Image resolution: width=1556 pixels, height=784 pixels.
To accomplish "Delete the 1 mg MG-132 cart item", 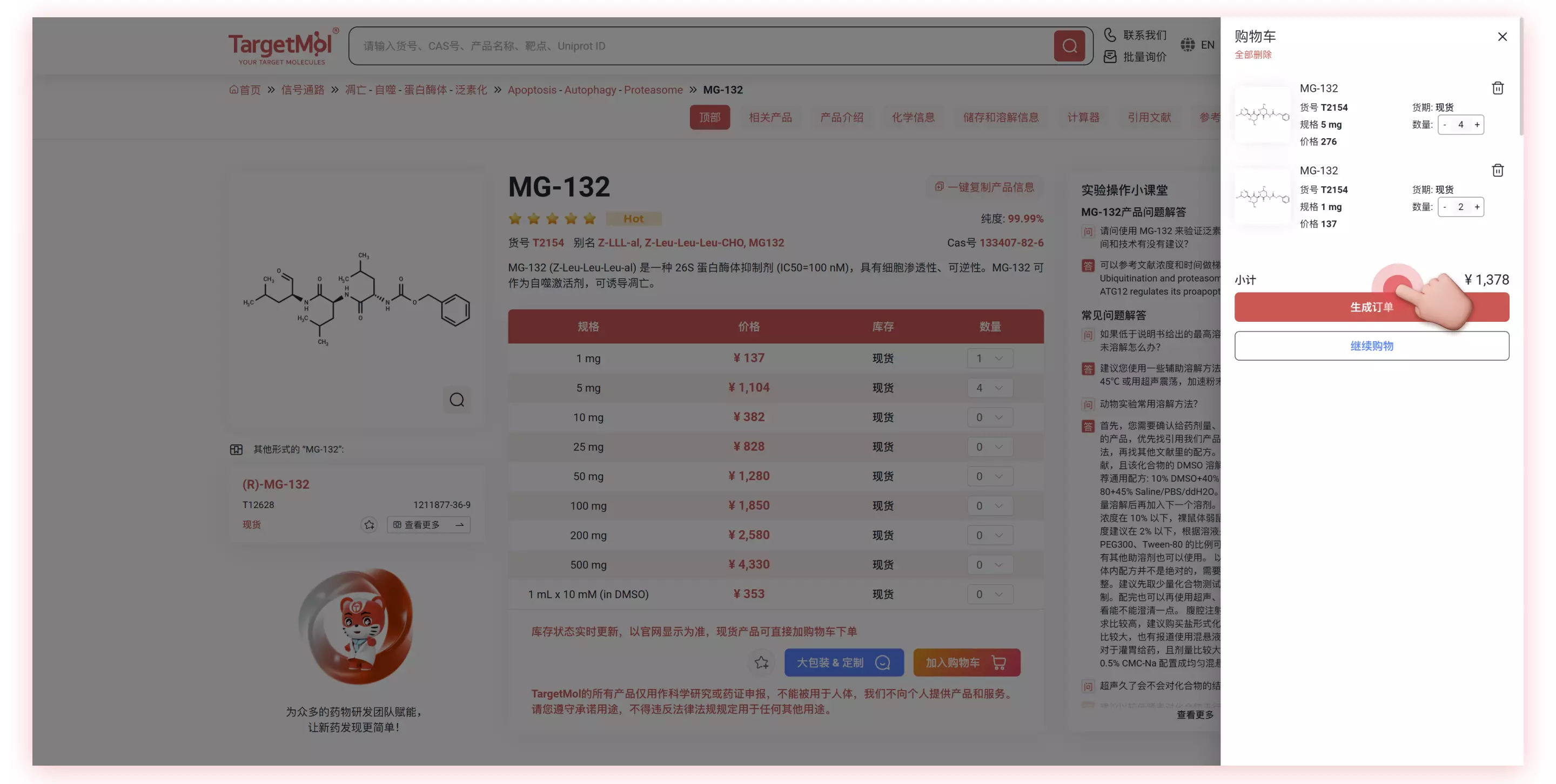I will pos(1498,170).
